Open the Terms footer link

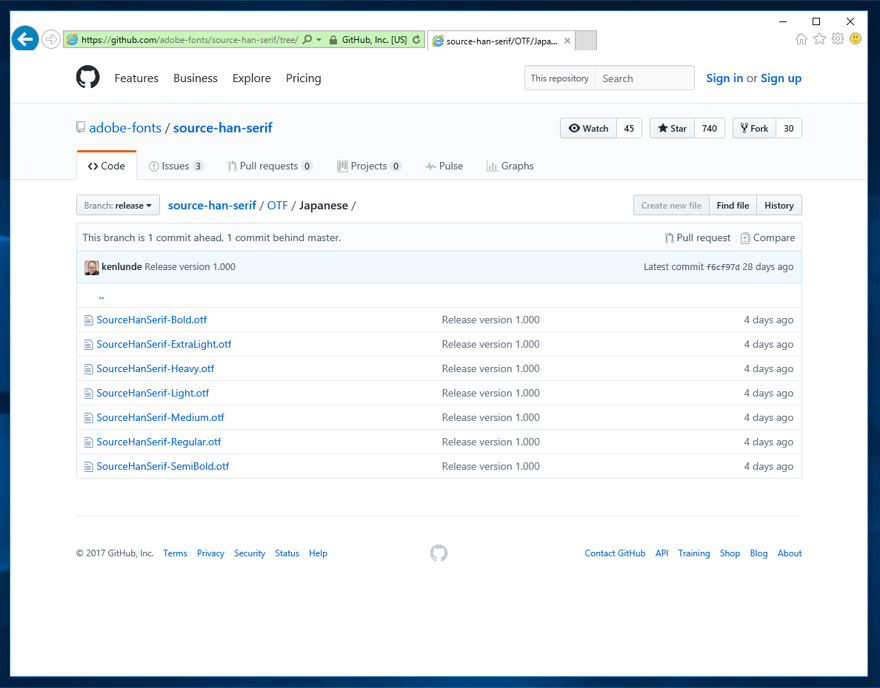click(175, 553)
